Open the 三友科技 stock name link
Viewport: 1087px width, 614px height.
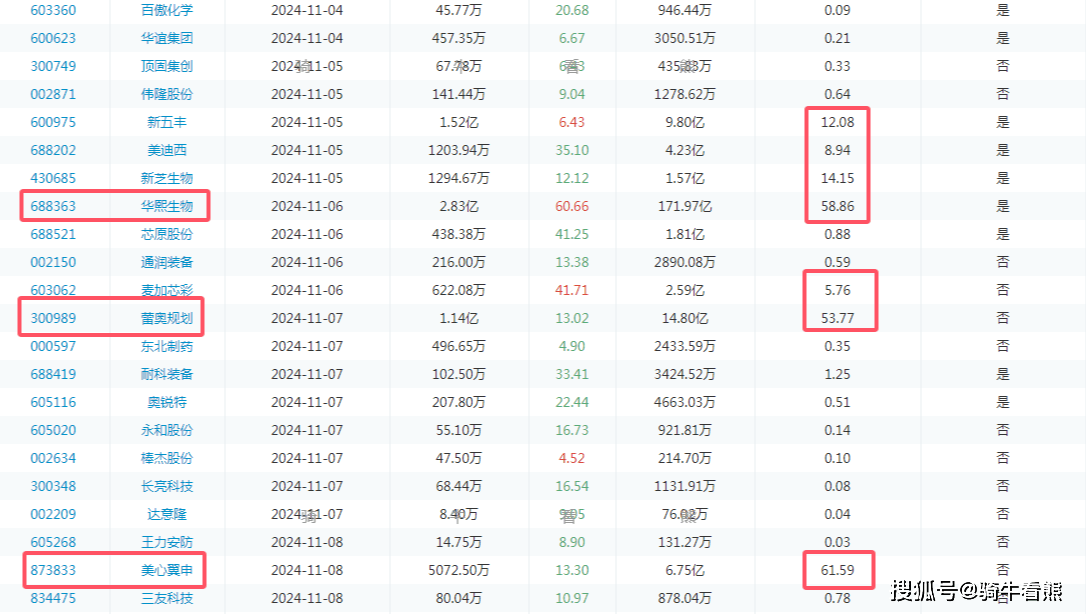point(166,598)
